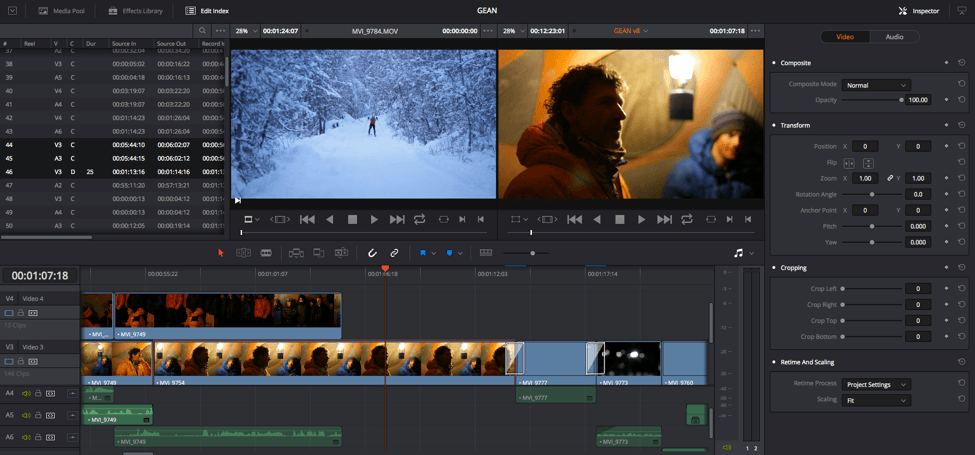This screenshot has height=455, width=975.
Task: Open the marker color dropdown arrow
Action: click(x=460, y=254)
